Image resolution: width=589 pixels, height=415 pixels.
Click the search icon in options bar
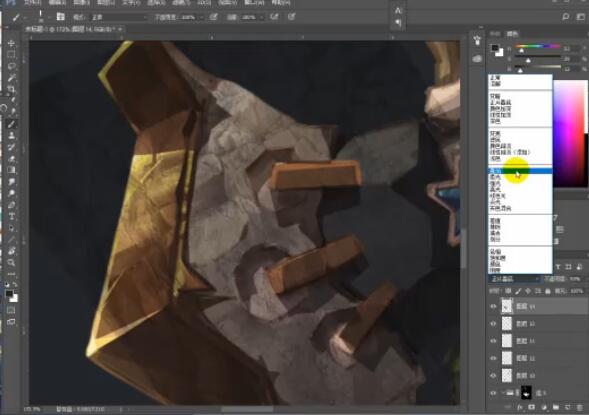[565, 17]
